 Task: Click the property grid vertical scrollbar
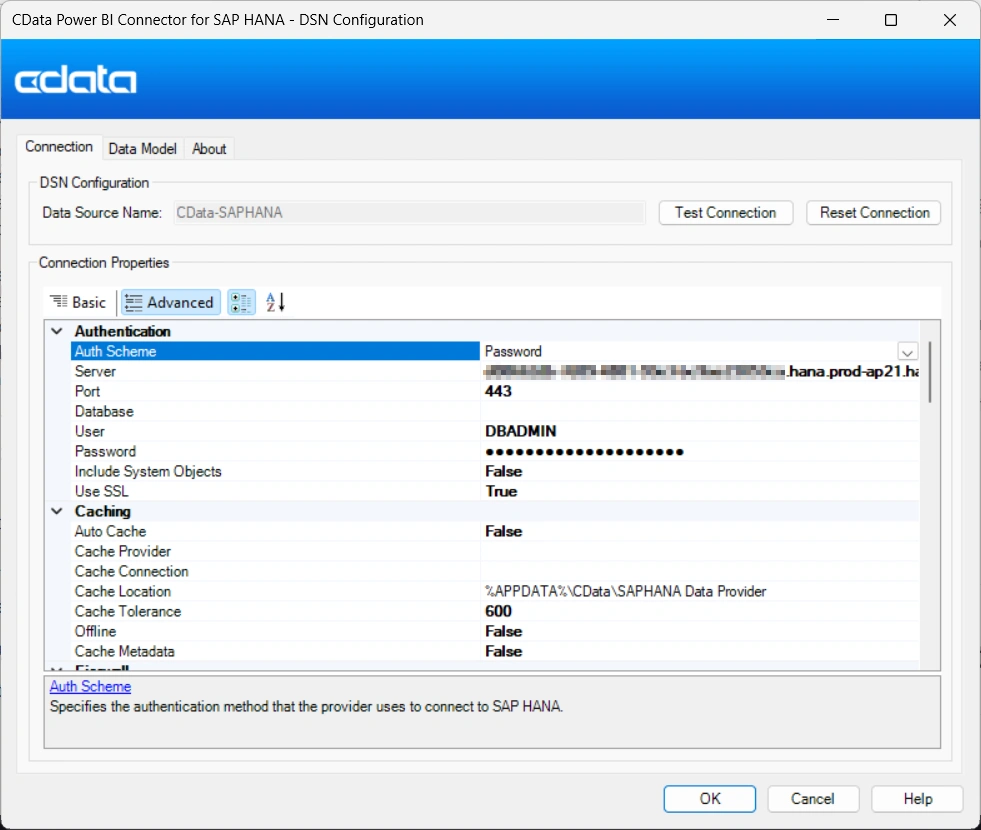[x=930, y=372]
